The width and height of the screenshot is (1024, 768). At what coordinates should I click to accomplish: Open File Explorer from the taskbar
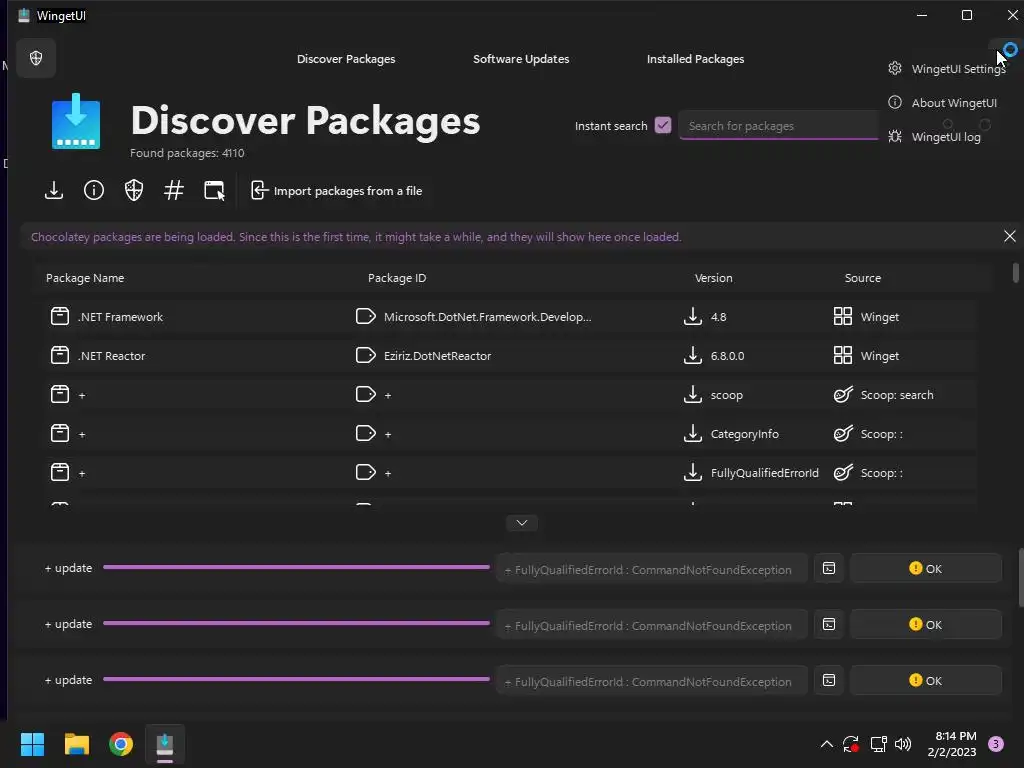point(76,744)
